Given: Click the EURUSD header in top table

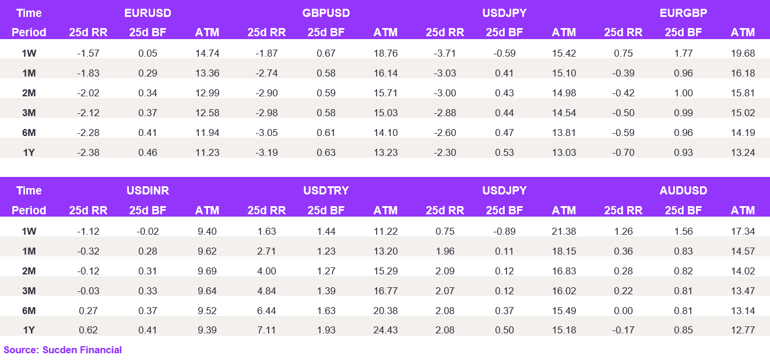Looking at the screenshot, I should [148, 13].
